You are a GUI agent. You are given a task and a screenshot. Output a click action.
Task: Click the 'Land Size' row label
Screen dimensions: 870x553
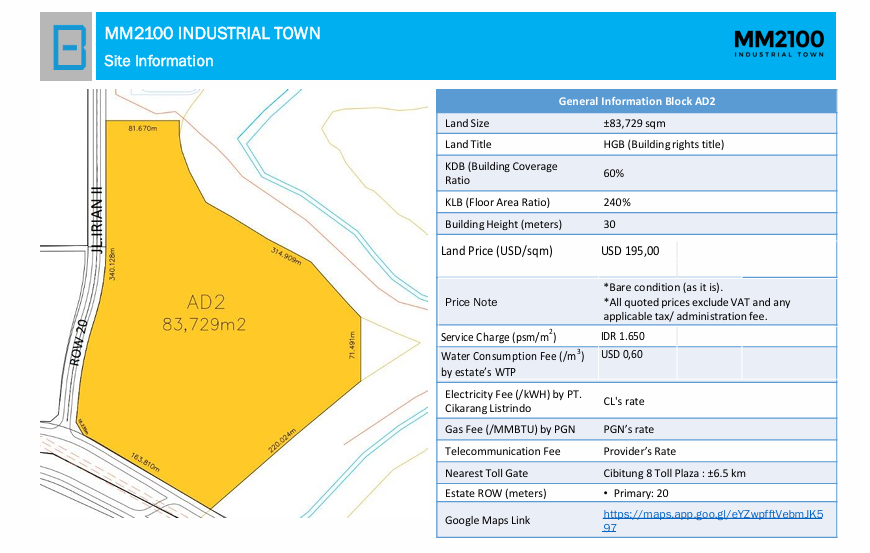coord(467,123)
